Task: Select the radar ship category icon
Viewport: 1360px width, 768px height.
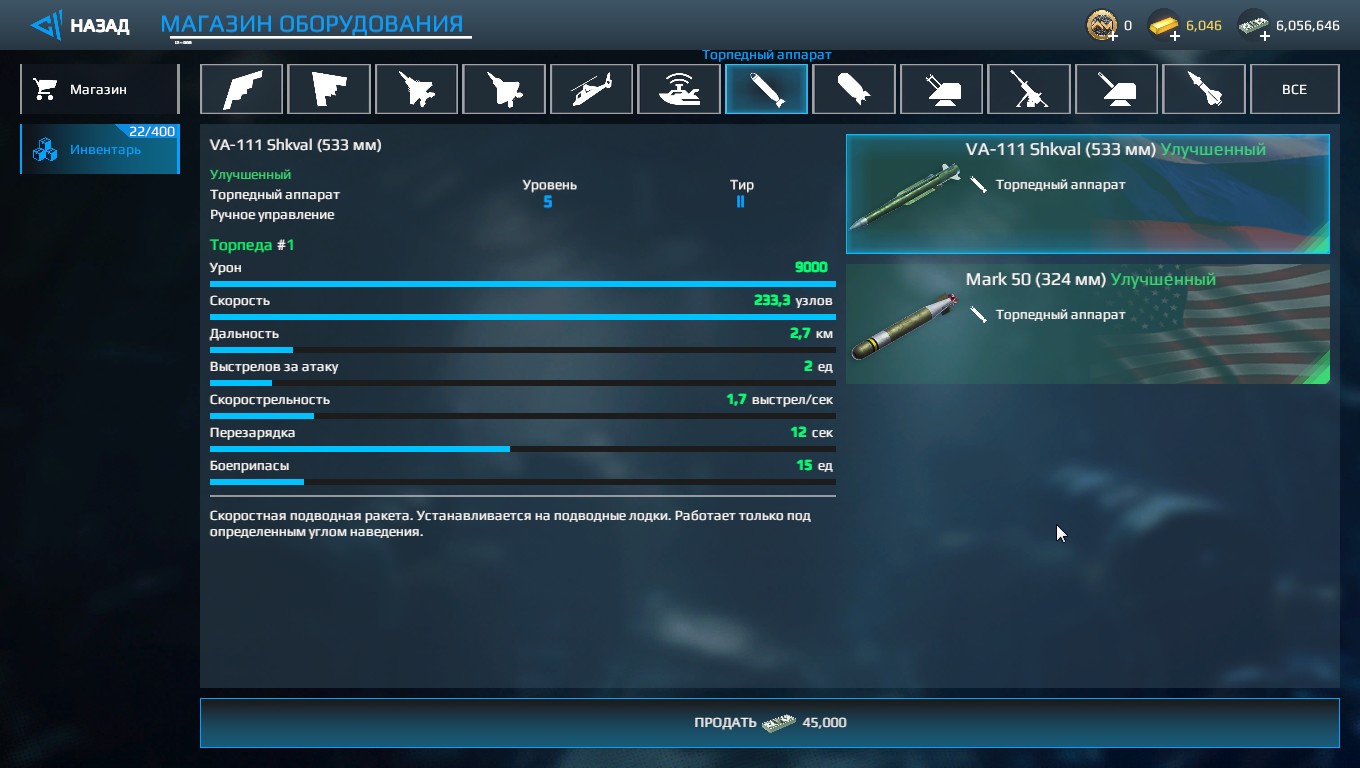Action: pos(679,89)
